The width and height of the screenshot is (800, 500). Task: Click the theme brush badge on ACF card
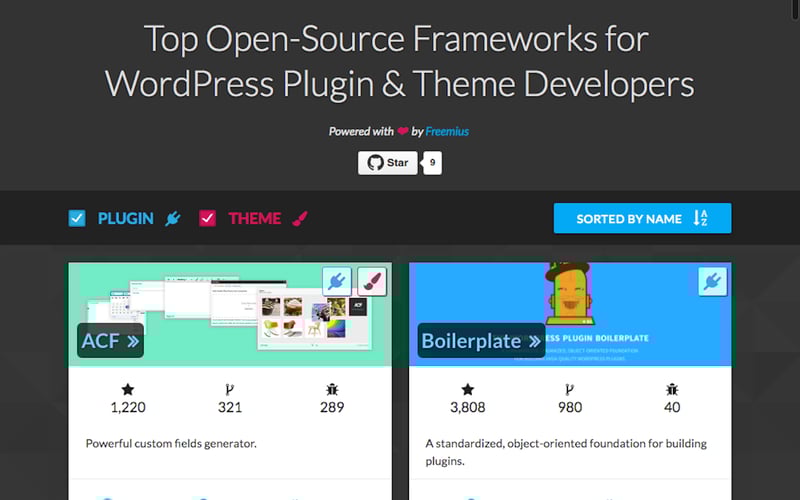[x=372, y=281]
